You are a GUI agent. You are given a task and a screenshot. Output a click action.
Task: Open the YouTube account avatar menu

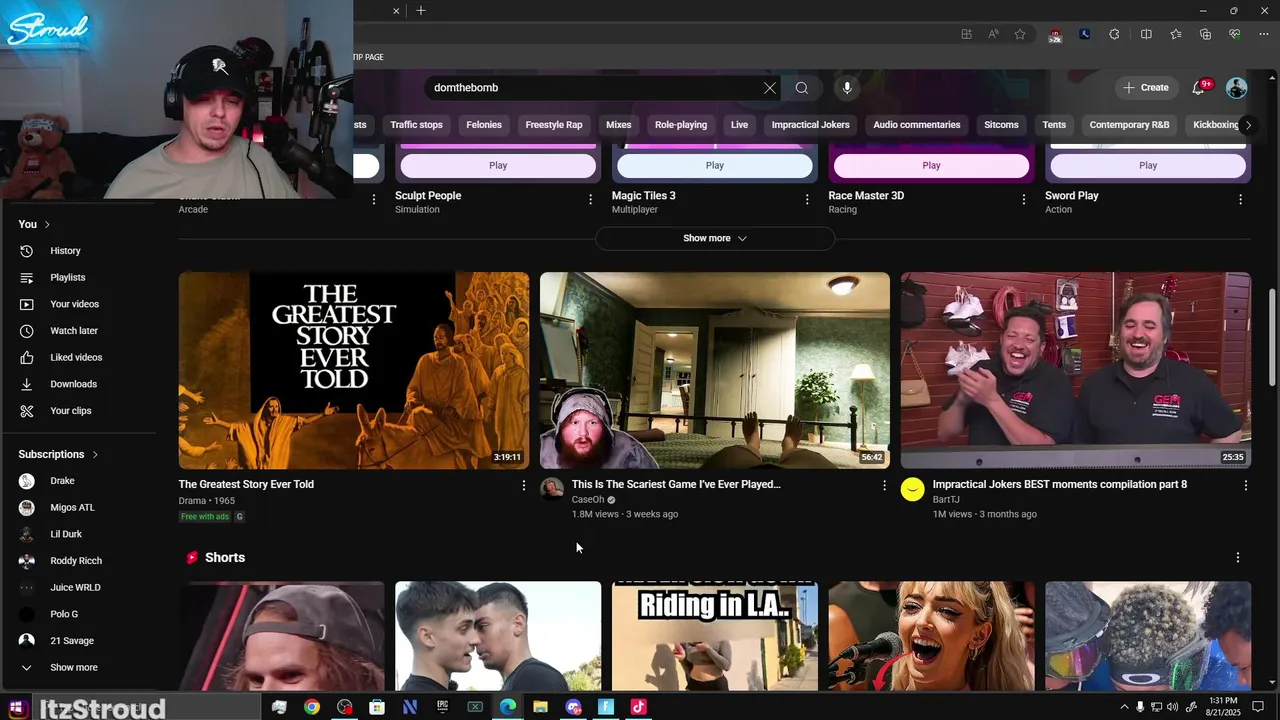[1237, 88]
